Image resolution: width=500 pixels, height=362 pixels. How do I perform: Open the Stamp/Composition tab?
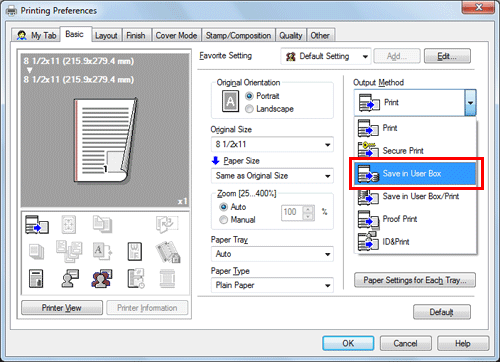click(238, 36)
